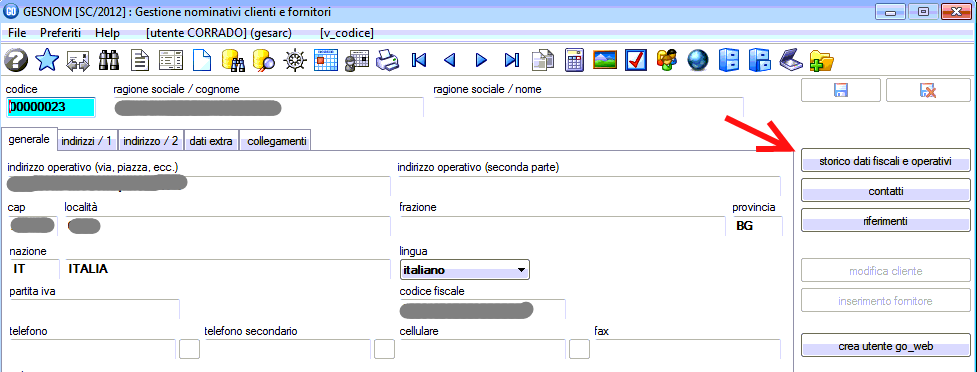Viewport: 977px width, 372px height.
Task: Open the calendar icon
Action: click(326, 60)
